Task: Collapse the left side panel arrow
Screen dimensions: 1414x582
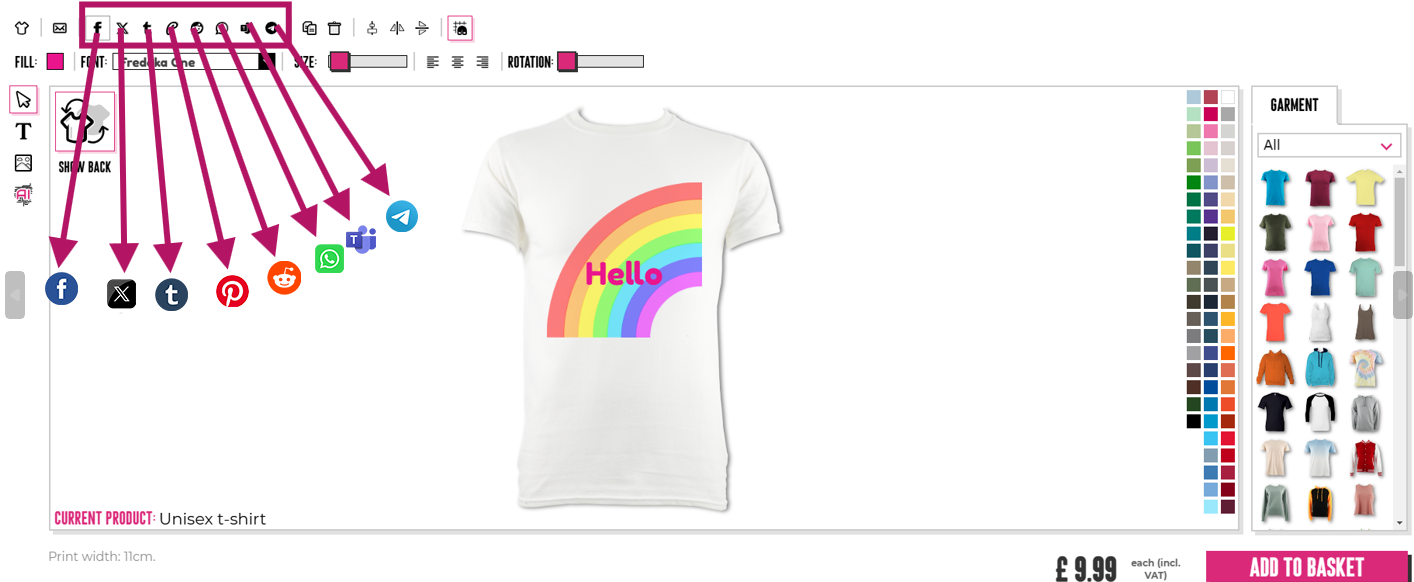Action: (x=14, y=295)
